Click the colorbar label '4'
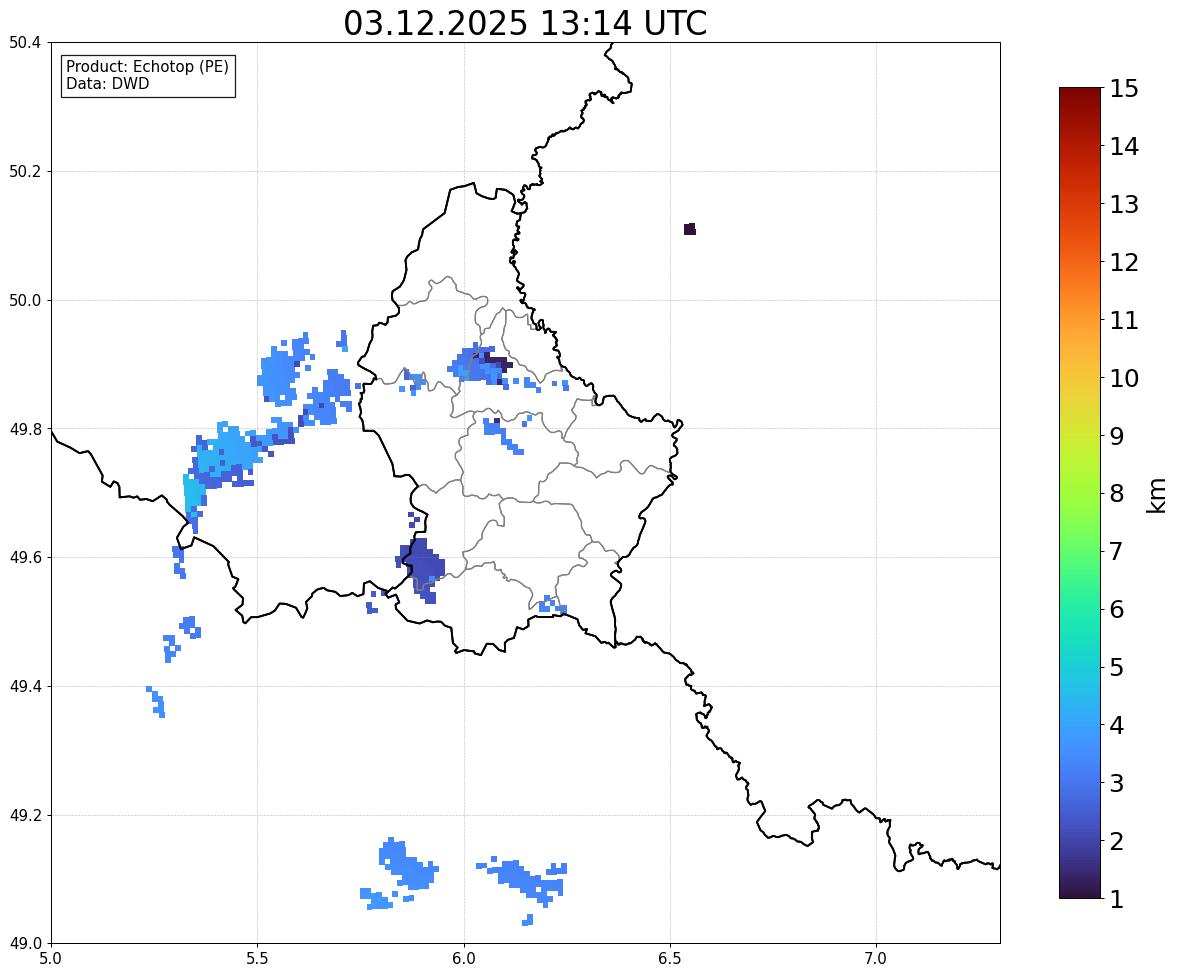The height and width of the screenshot is (976, 1178). click(1117, 725)
